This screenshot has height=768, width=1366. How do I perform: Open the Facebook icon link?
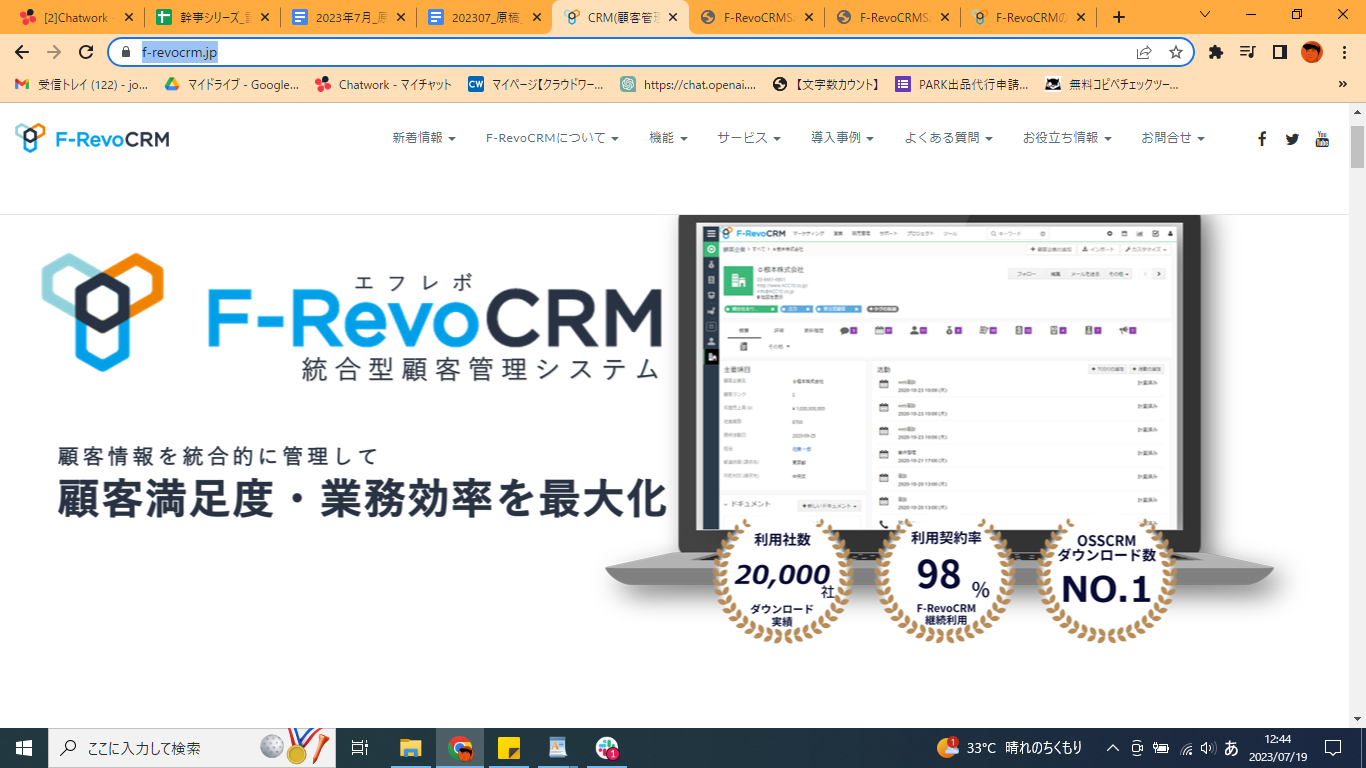coord(1262,139)
